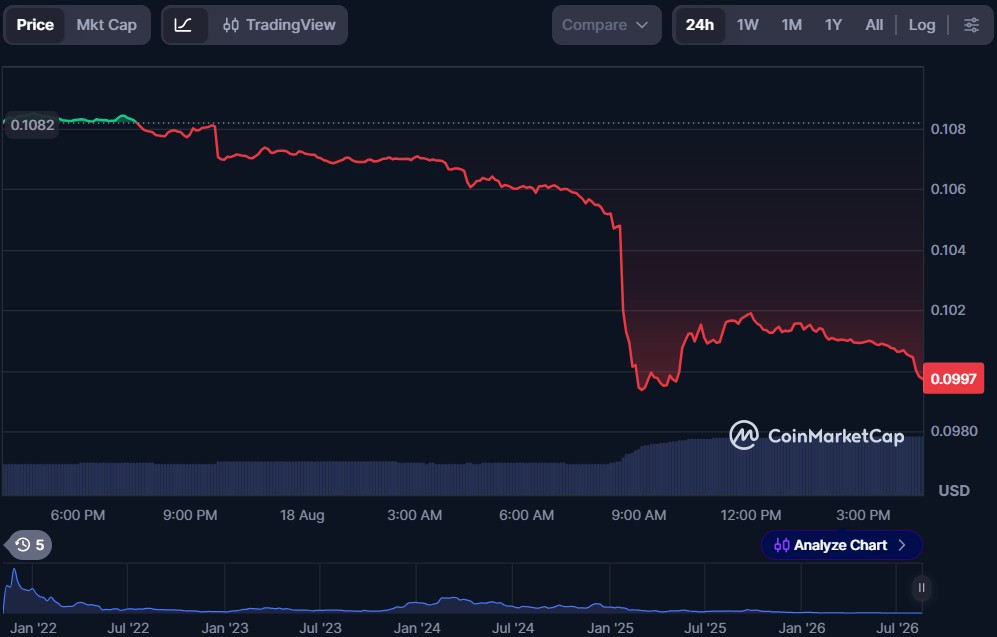The height and width of the screenshot is (637, 997).
Task: Click Jan '22 on the range navigator
Action: pos(33,628)
